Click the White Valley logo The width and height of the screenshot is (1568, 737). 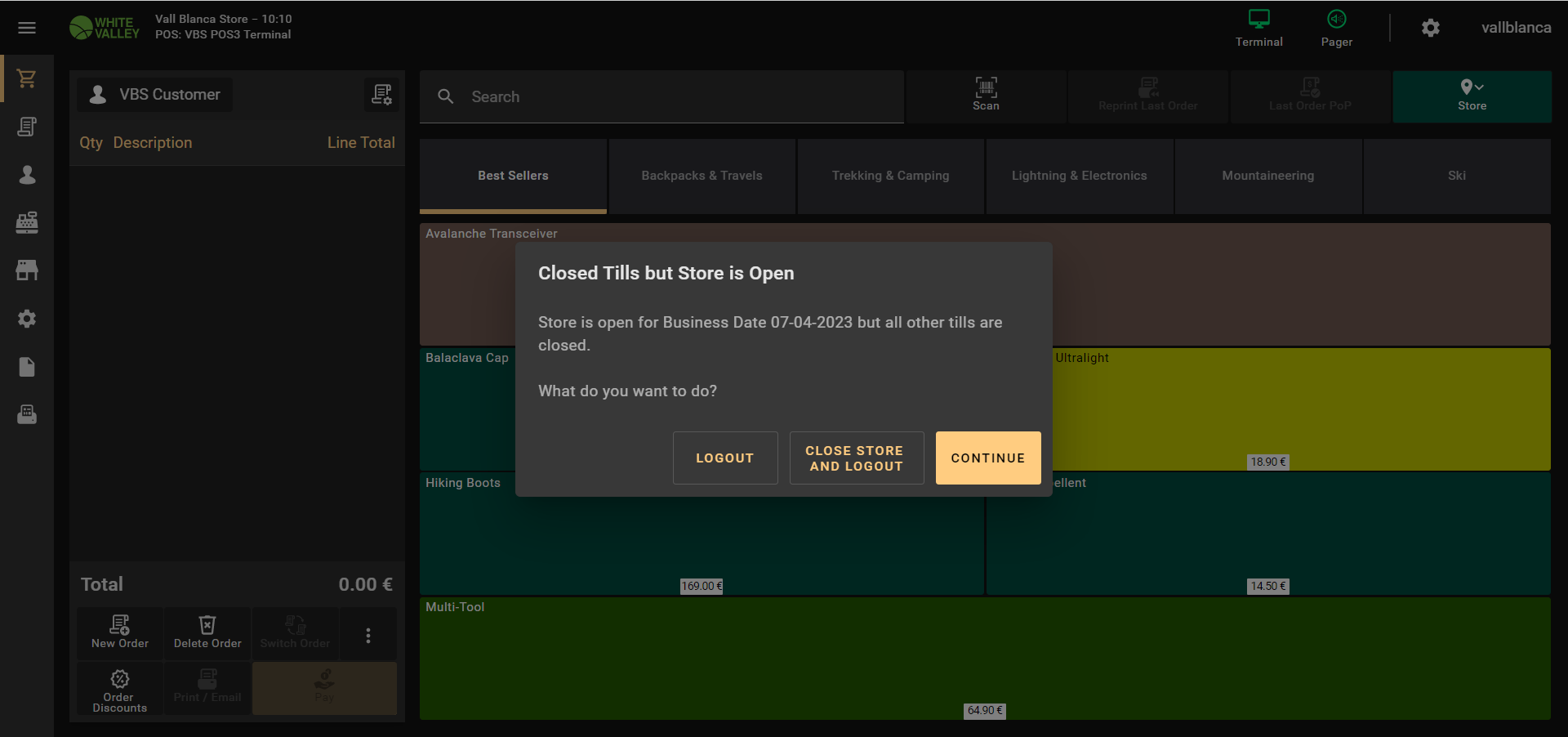tap(105, 28)
